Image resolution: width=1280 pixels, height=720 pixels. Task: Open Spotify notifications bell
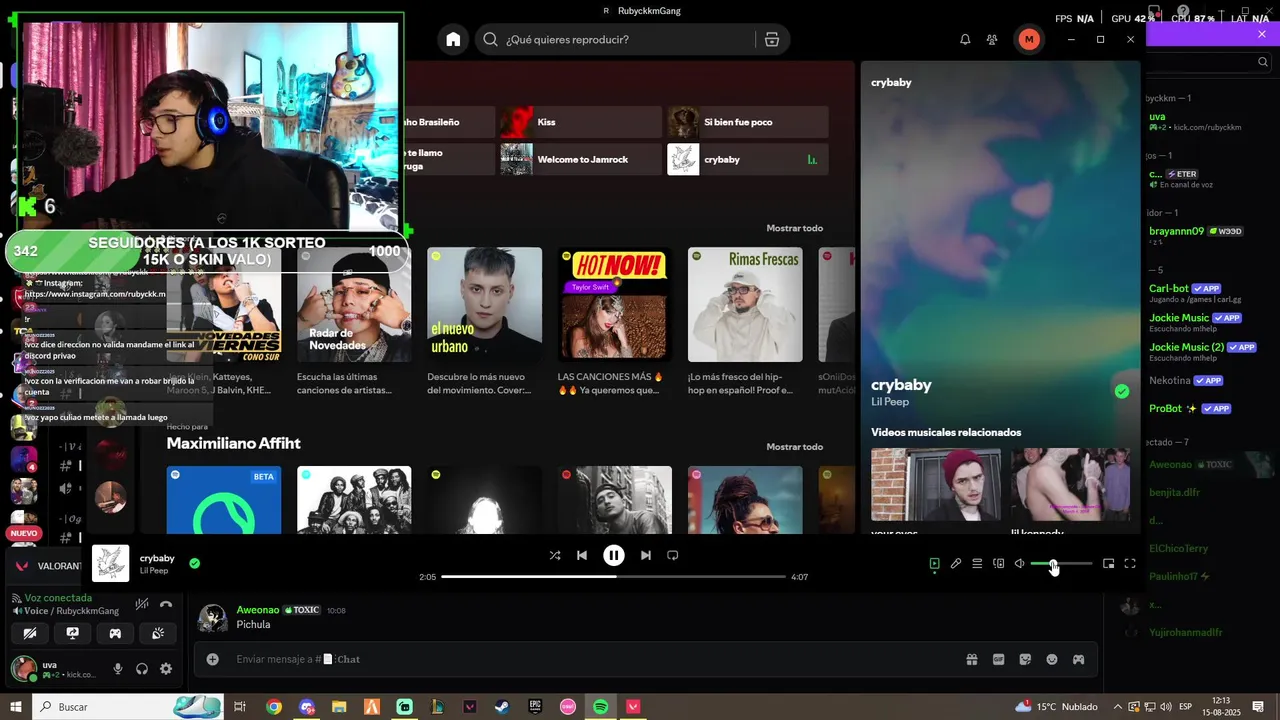pyautogui.click(x=965, y=39)
